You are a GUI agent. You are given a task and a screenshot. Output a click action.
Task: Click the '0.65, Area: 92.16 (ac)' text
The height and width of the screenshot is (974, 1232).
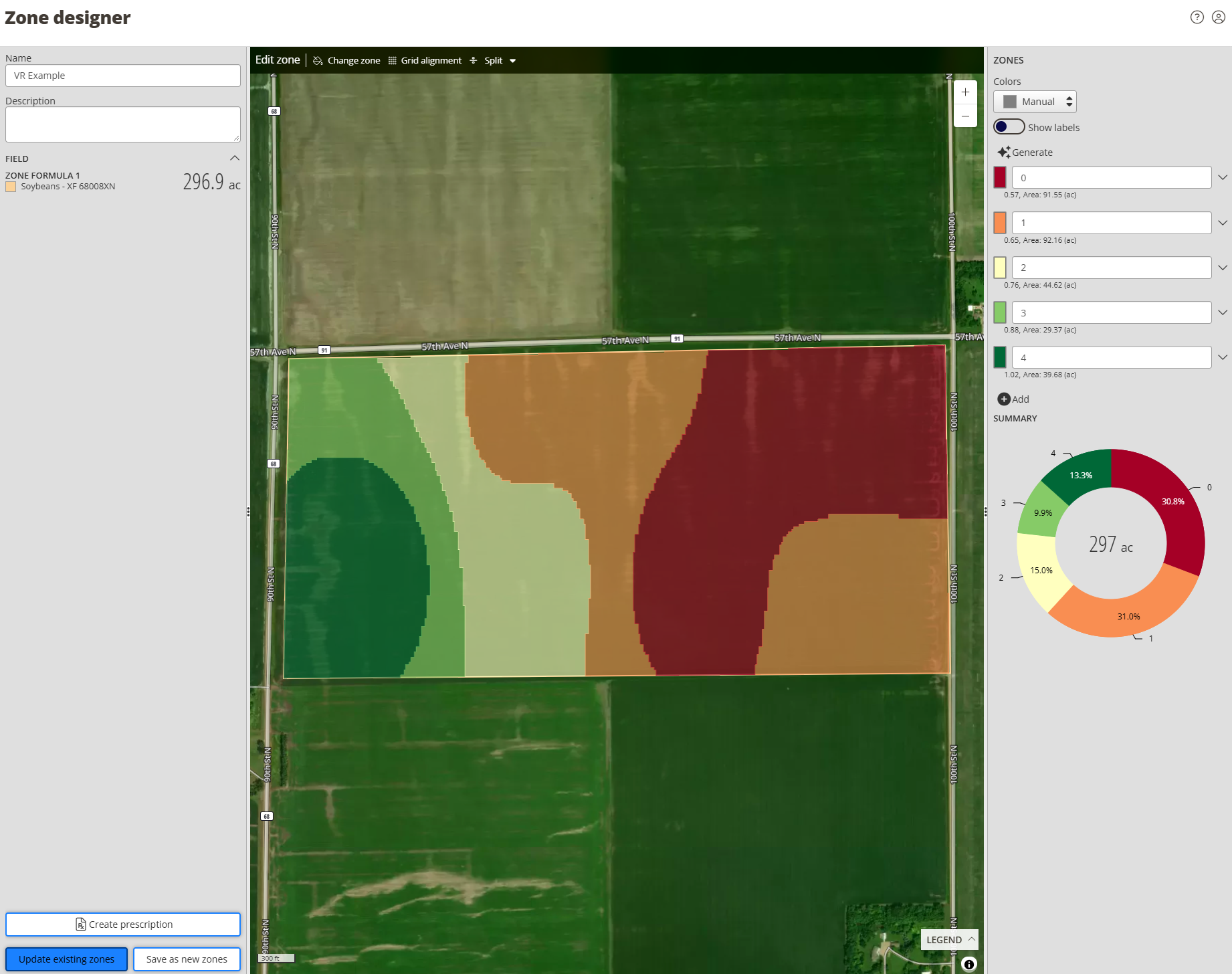pos(1040,240)
